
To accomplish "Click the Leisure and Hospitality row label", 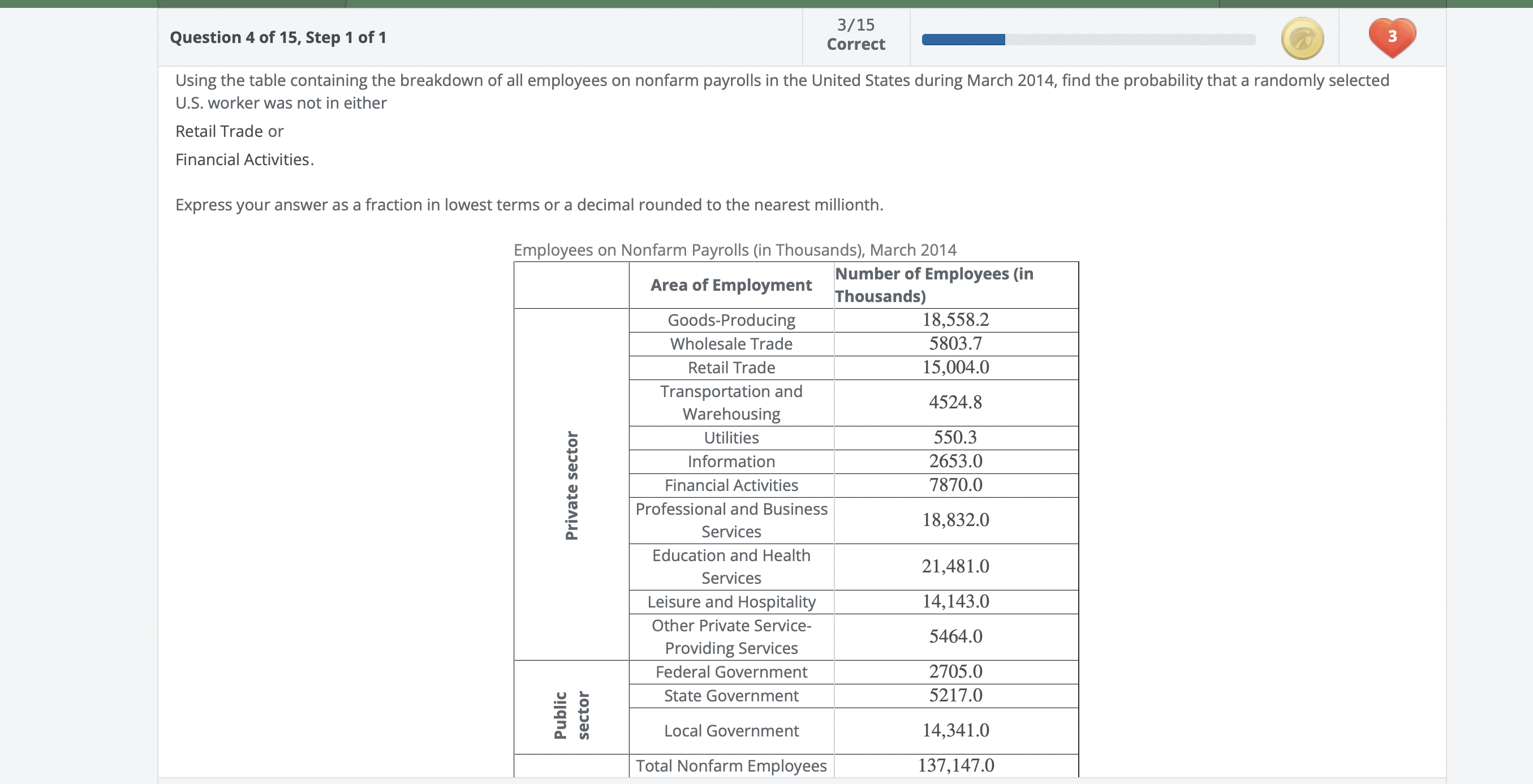I will coord(731,602).
